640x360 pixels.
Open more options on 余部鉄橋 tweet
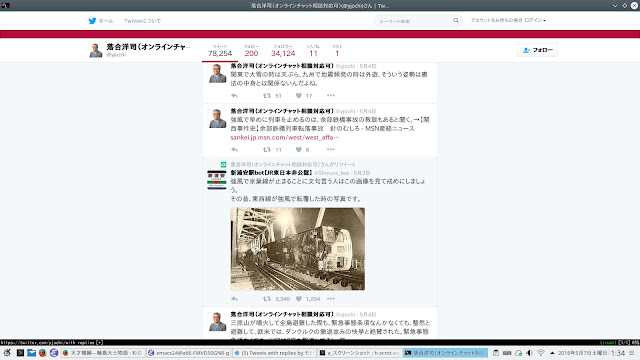coord(331,149)
